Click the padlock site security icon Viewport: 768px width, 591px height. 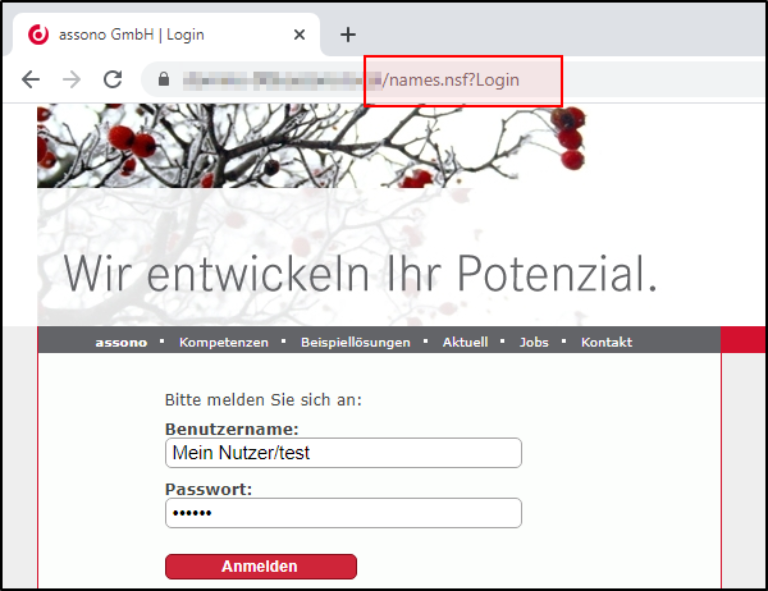tap(164, 79)
